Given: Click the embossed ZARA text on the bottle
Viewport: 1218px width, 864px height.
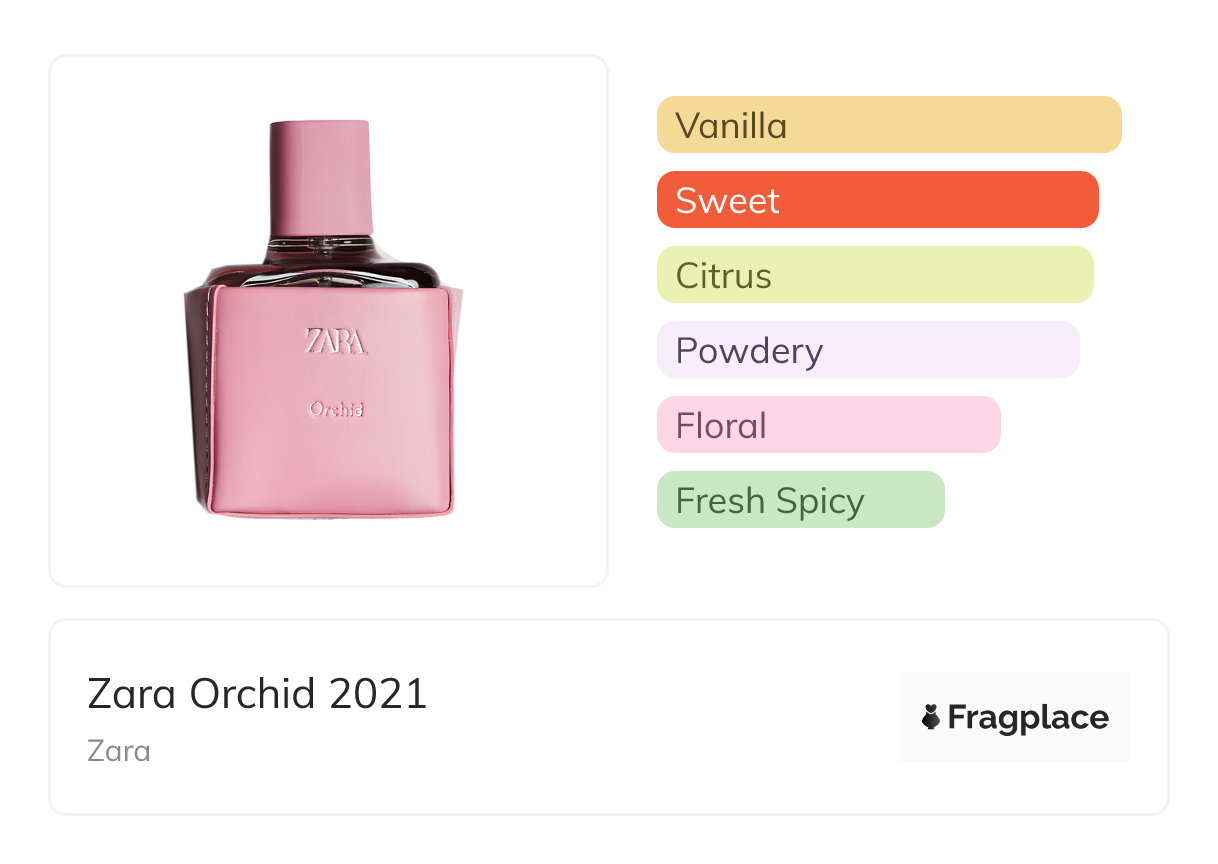Looking at the screenshot, I should click(x=335, y=342).
